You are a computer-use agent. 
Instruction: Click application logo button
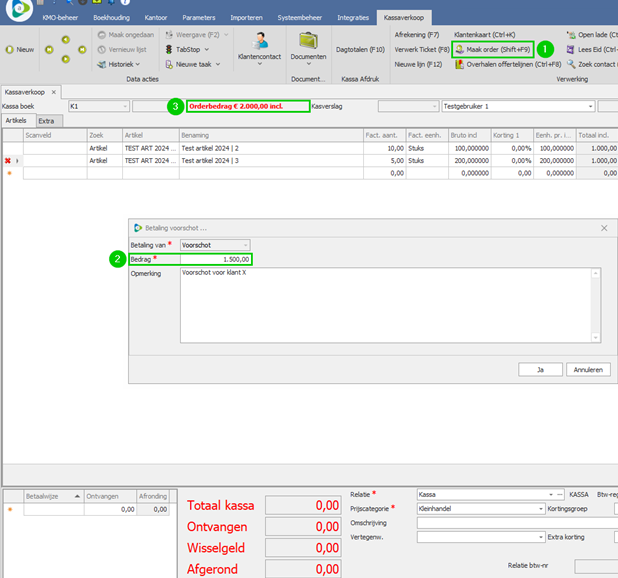(19, 9)
